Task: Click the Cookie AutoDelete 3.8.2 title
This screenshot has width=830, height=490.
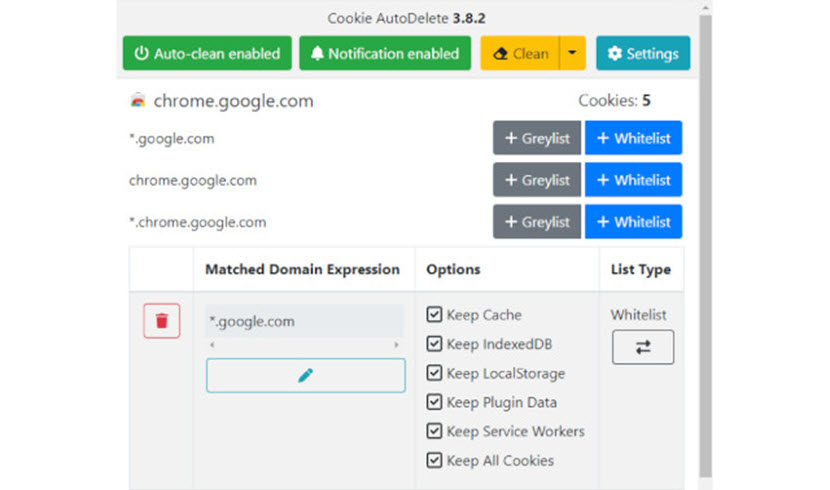Action: click(x=406, y=18)
